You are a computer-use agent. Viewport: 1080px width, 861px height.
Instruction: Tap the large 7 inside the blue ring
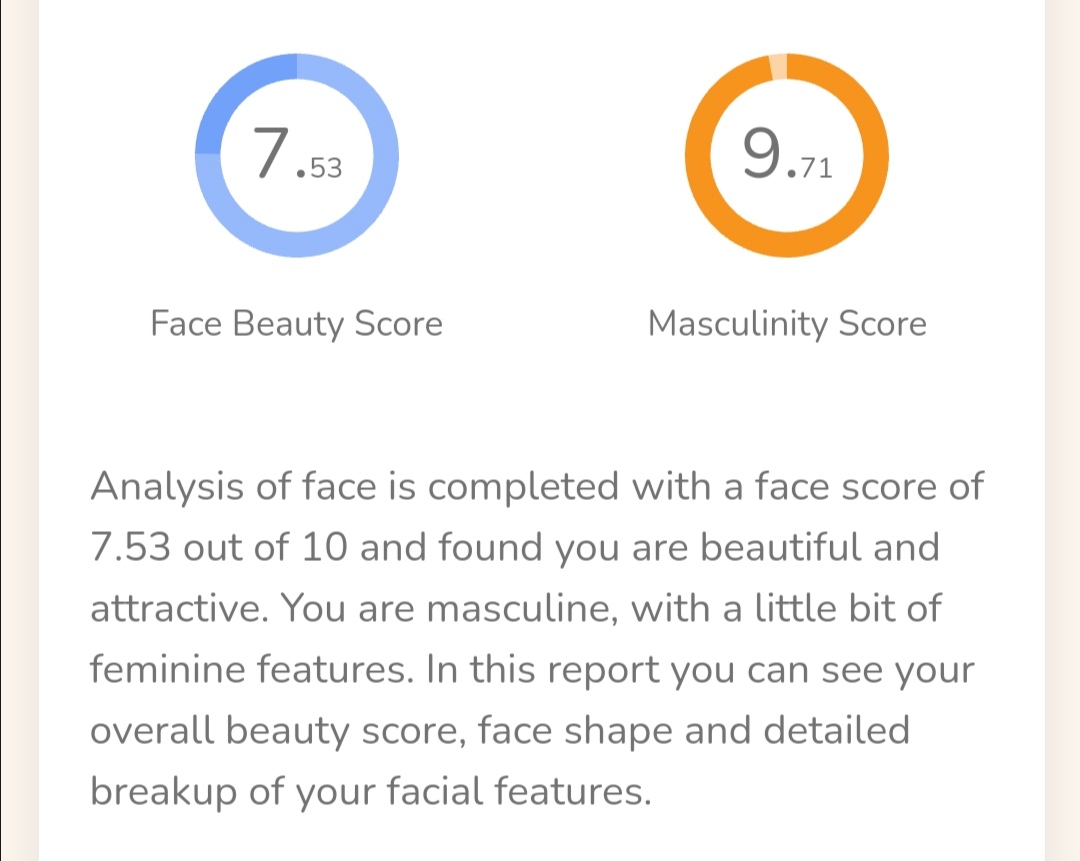pyautogui.click(x=271, y=152)
